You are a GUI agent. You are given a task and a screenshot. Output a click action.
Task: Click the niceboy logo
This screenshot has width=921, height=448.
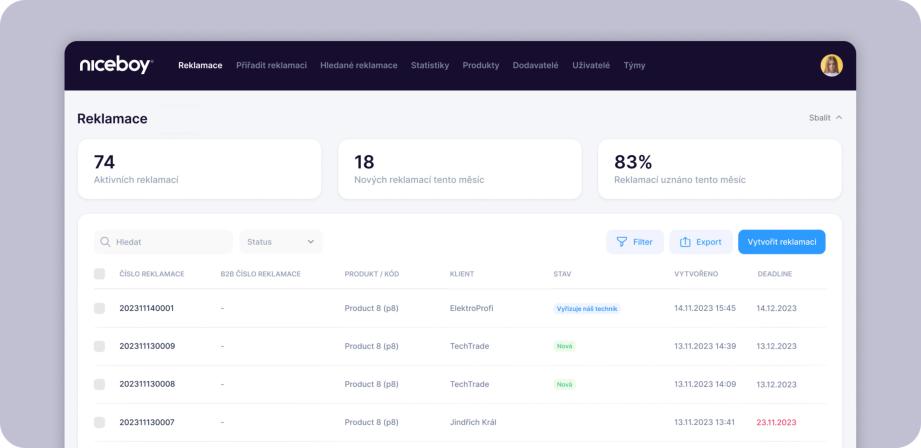116,65
